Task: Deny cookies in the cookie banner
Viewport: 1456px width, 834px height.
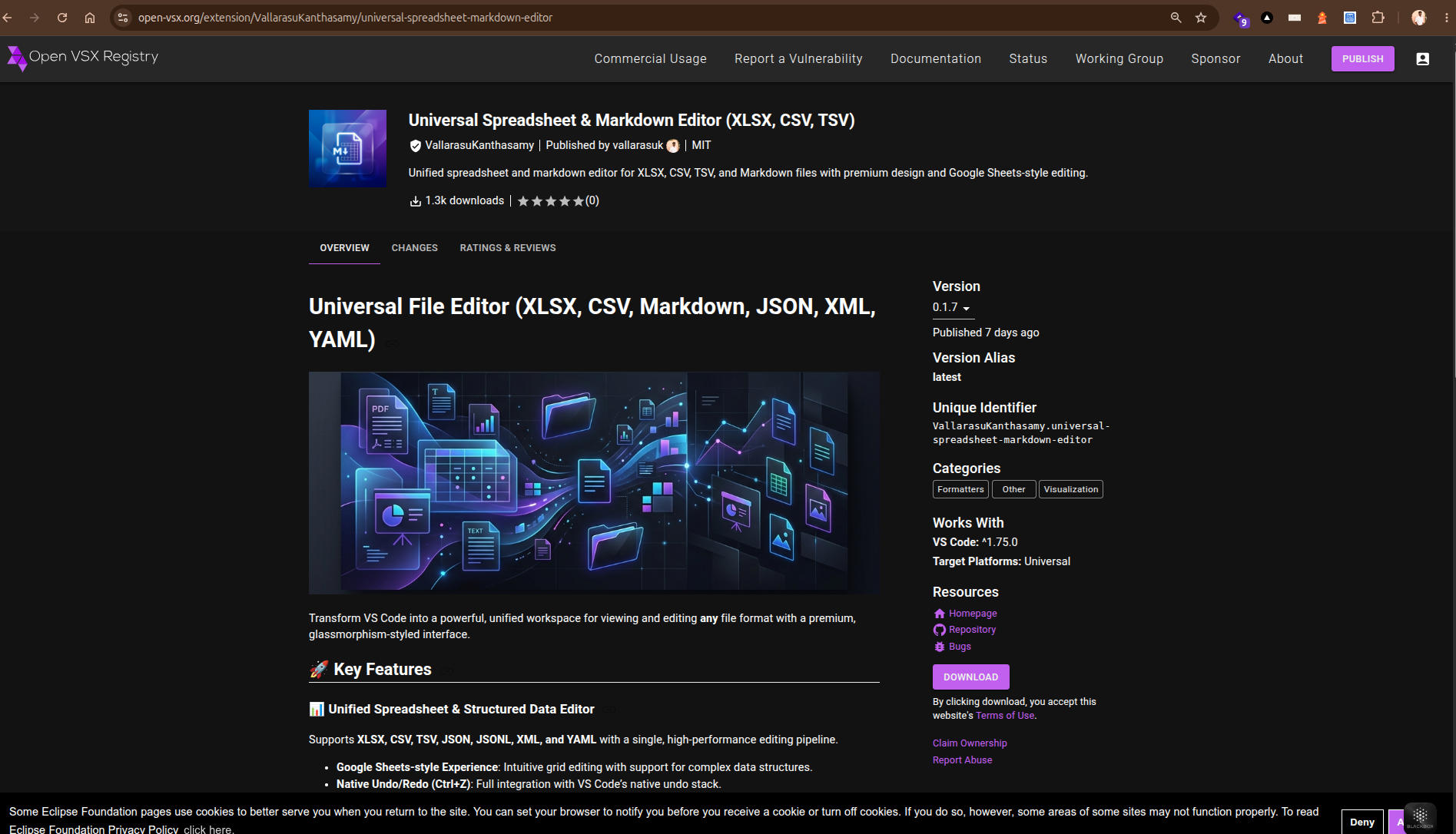Action: click(1361, 822)
